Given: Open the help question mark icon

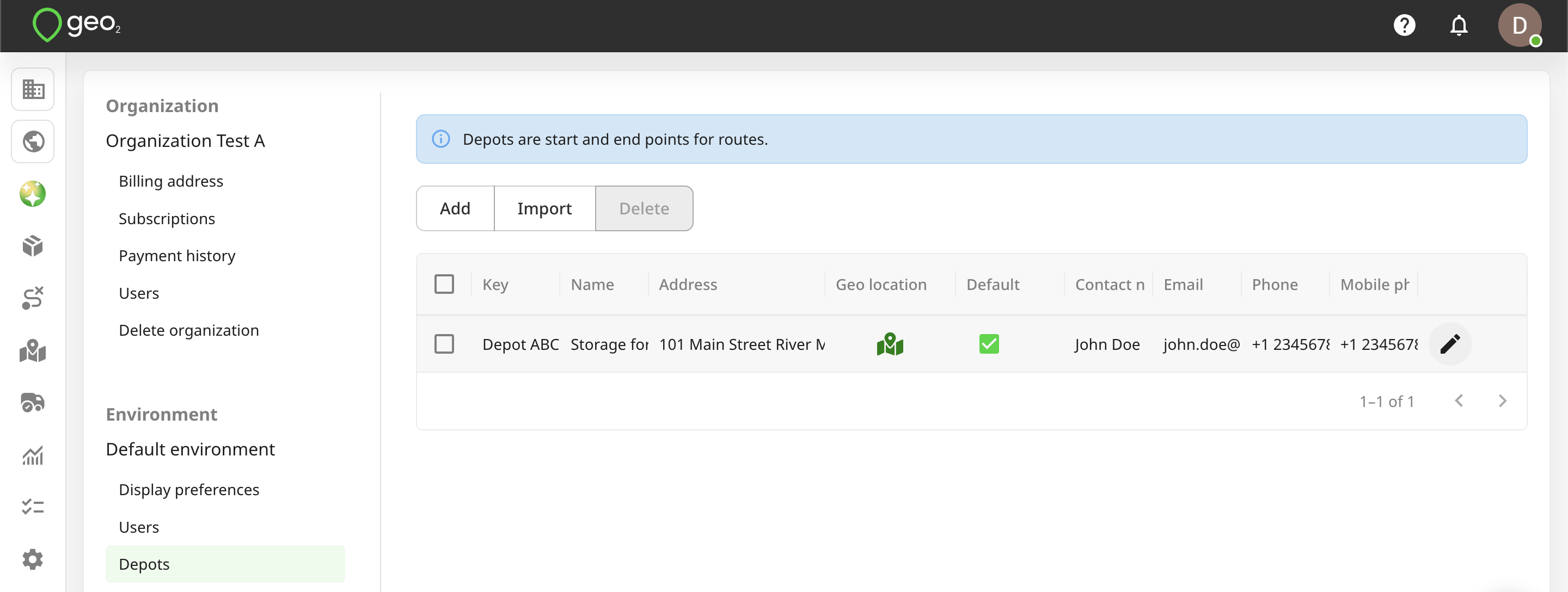Looking at the screenshot, I should click(x=1404, y=26).
